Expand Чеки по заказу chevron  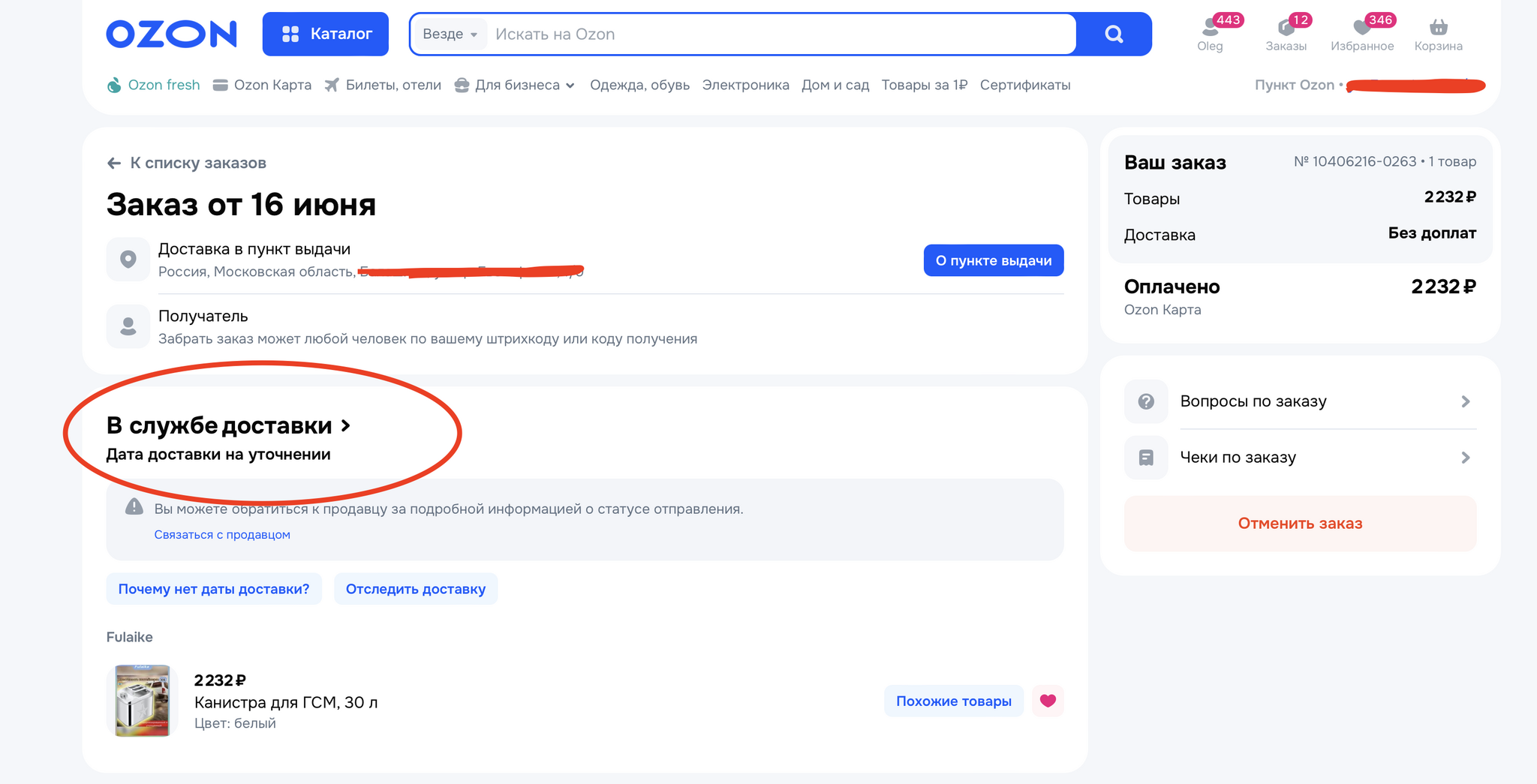coord(1466,458)
